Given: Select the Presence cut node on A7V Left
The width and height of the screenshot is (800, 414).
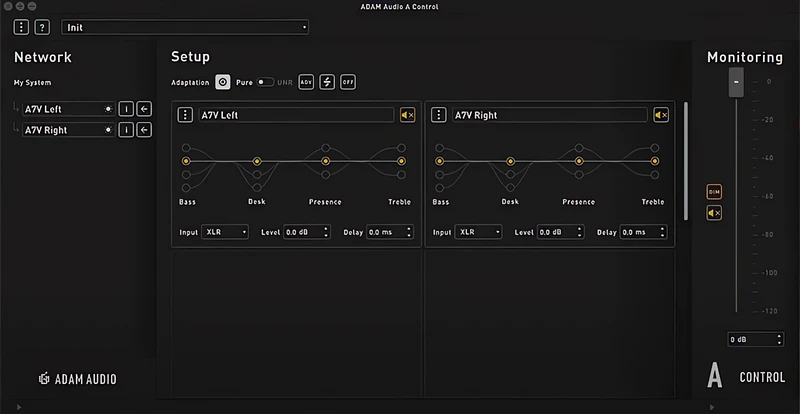Looking at the screenshot, I should pos(326,175).
